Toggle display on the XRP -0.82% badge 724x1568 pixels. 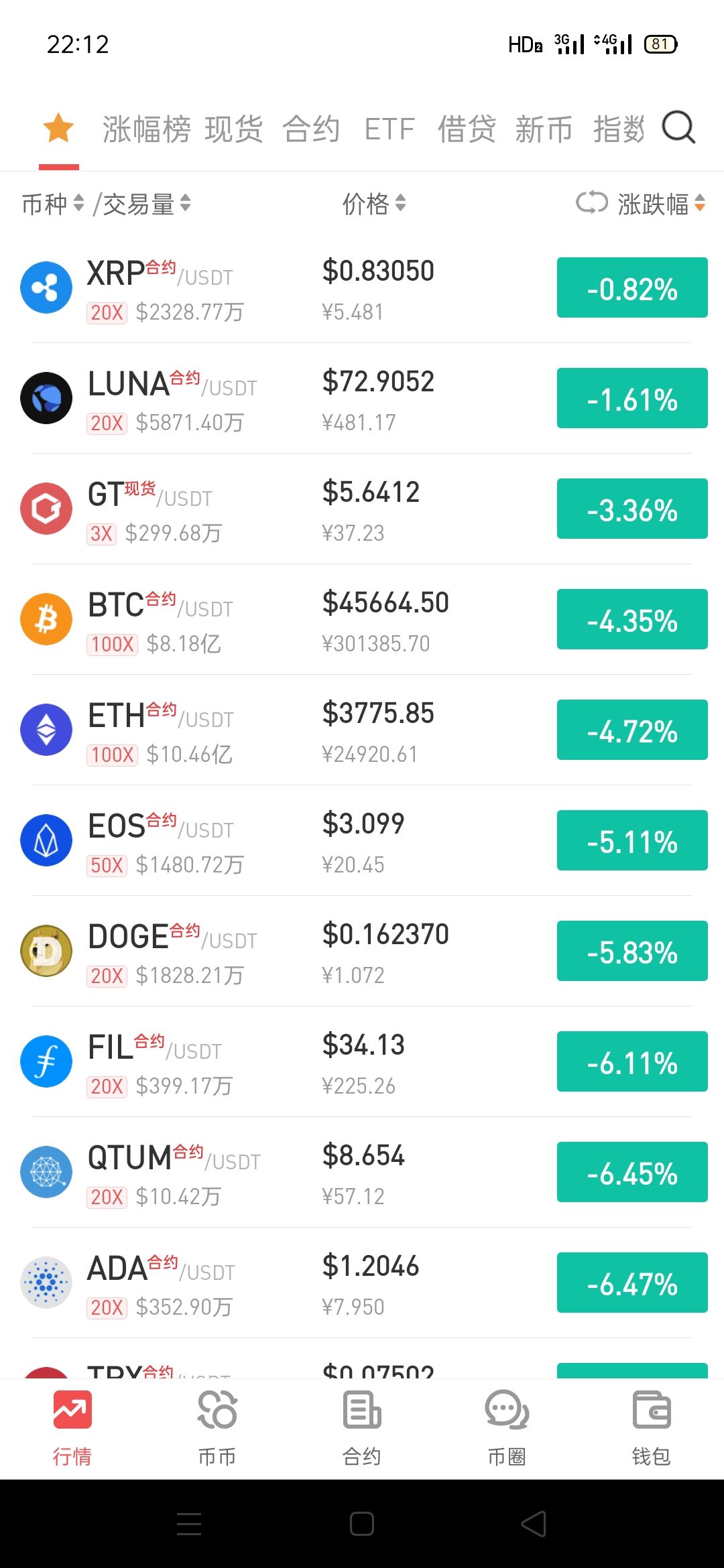tap(632, 287)
